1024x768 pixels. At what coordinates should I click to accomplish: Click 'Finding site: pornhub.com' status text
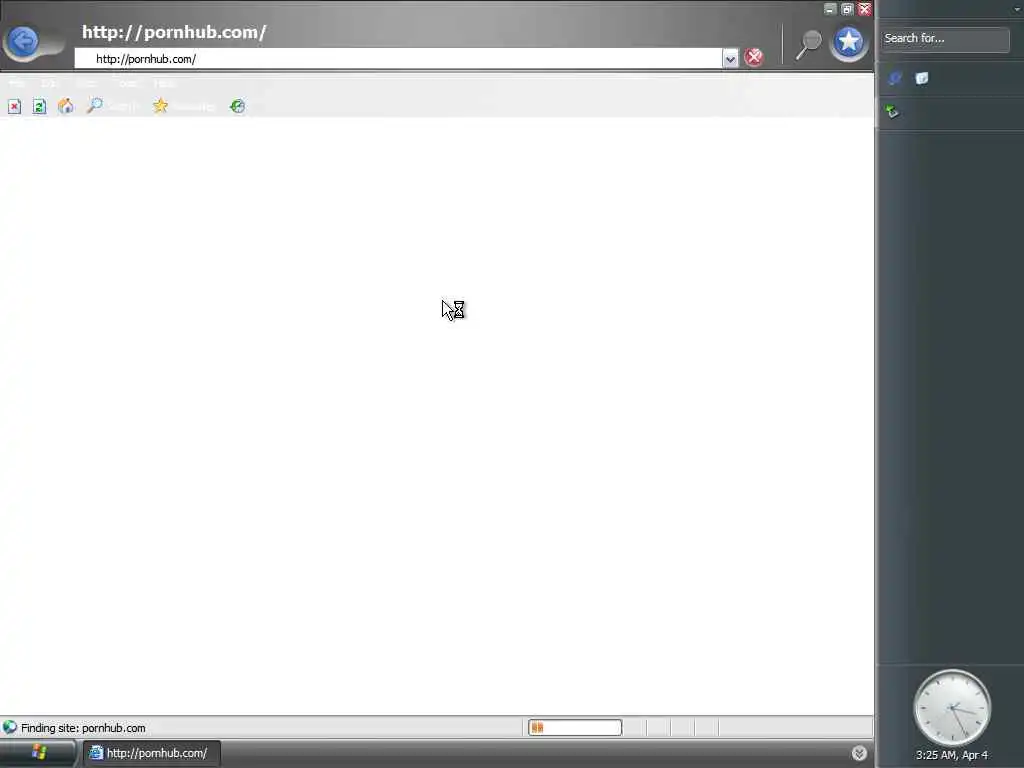(83, 728)
